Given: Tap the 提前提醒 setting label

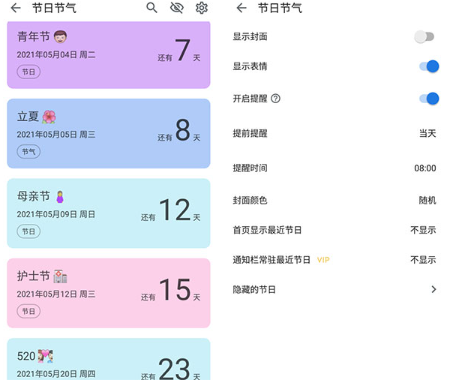Looking at the screenshot, I should click(250, 134).
